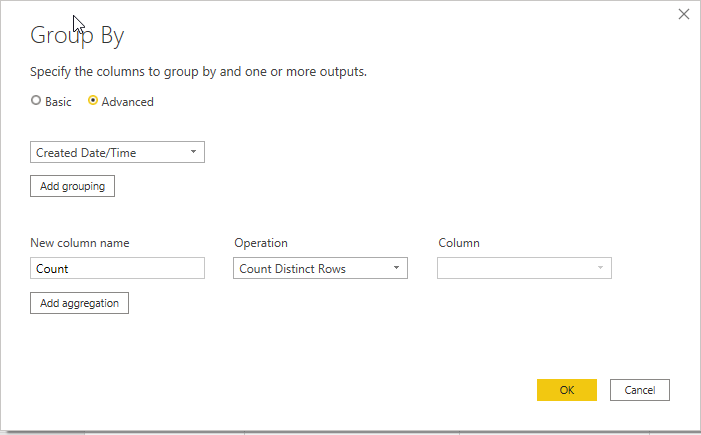Close the Group By dialog with X
This screenshot has width=701, height=435.
tap(684, 14)
